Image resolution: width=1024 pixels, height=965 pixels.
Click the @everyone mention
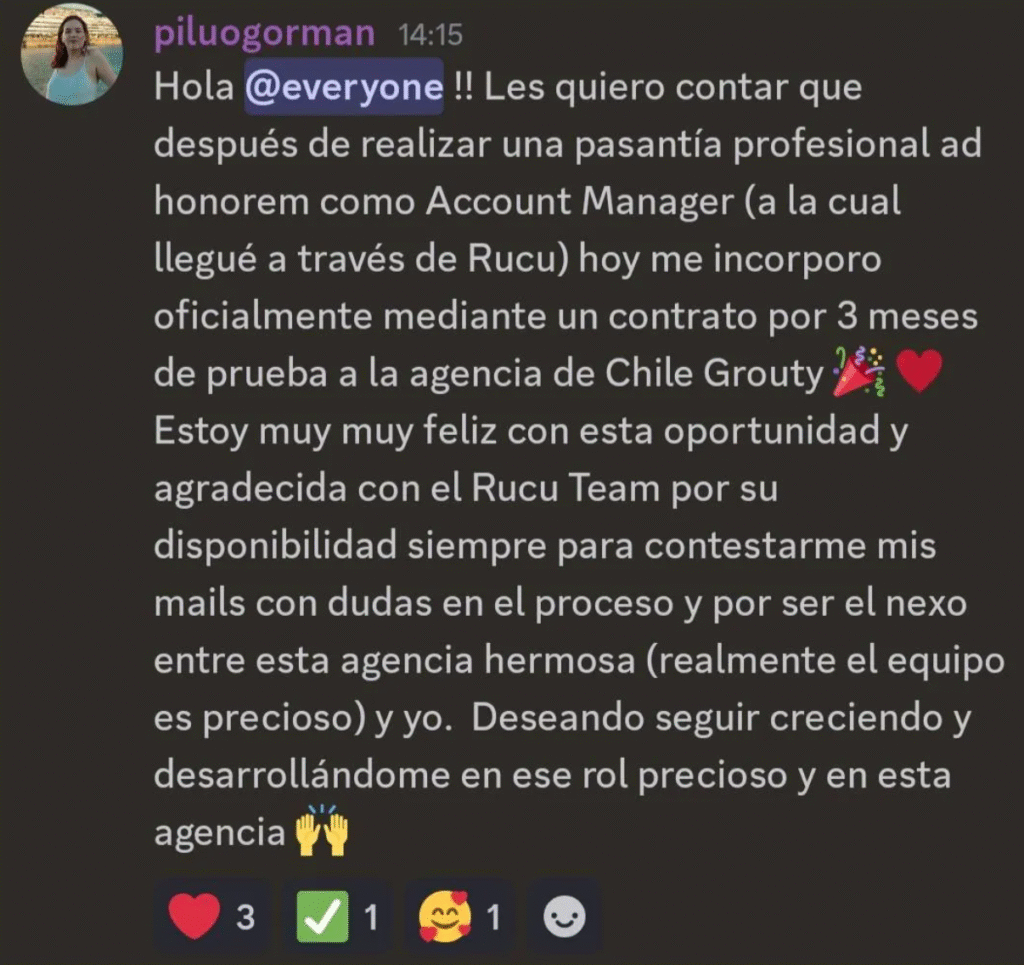(x=344, y=87)
